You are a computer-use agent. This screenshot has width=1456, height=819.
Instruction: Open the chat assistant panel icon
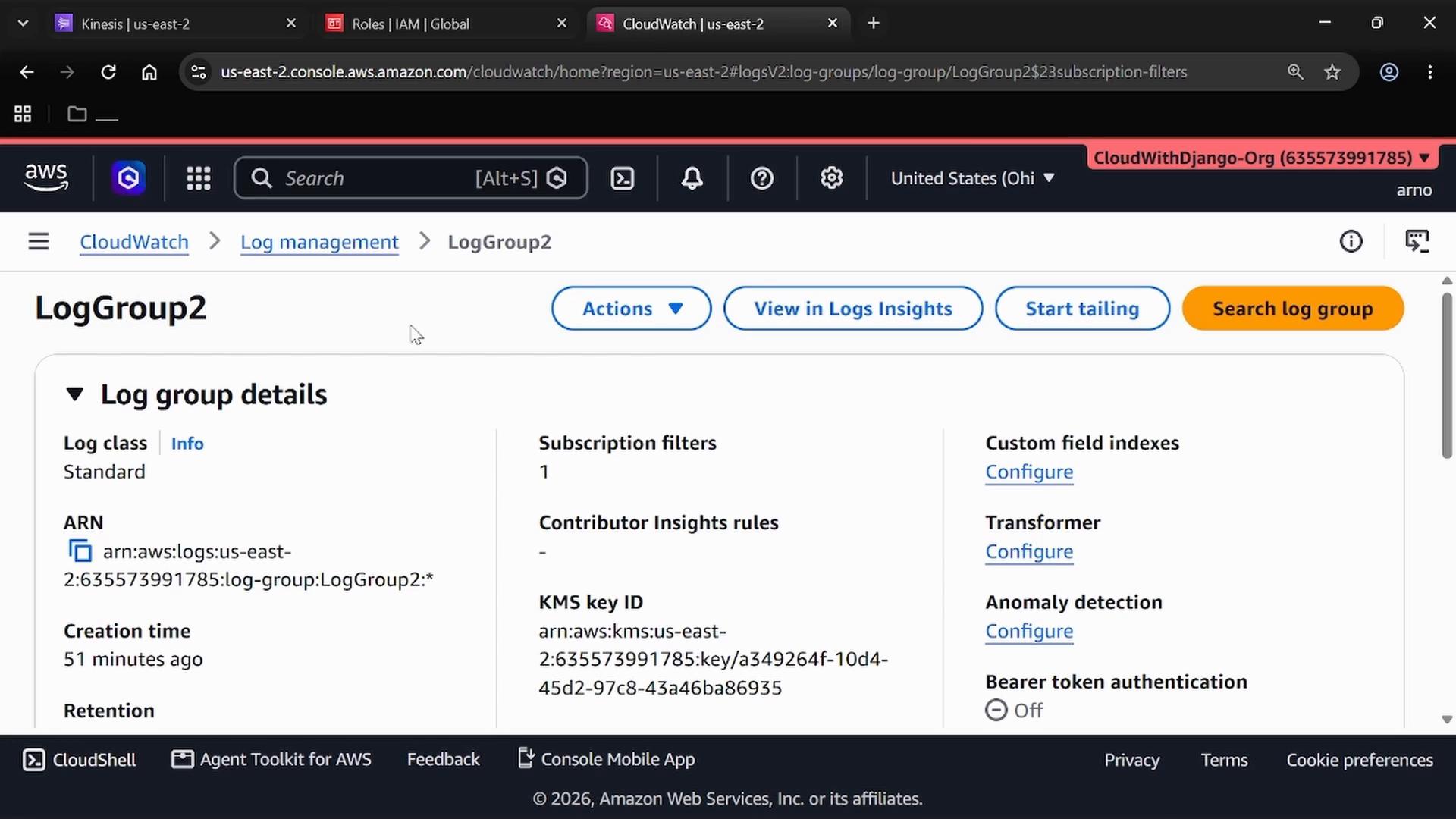click(1417, 242)
